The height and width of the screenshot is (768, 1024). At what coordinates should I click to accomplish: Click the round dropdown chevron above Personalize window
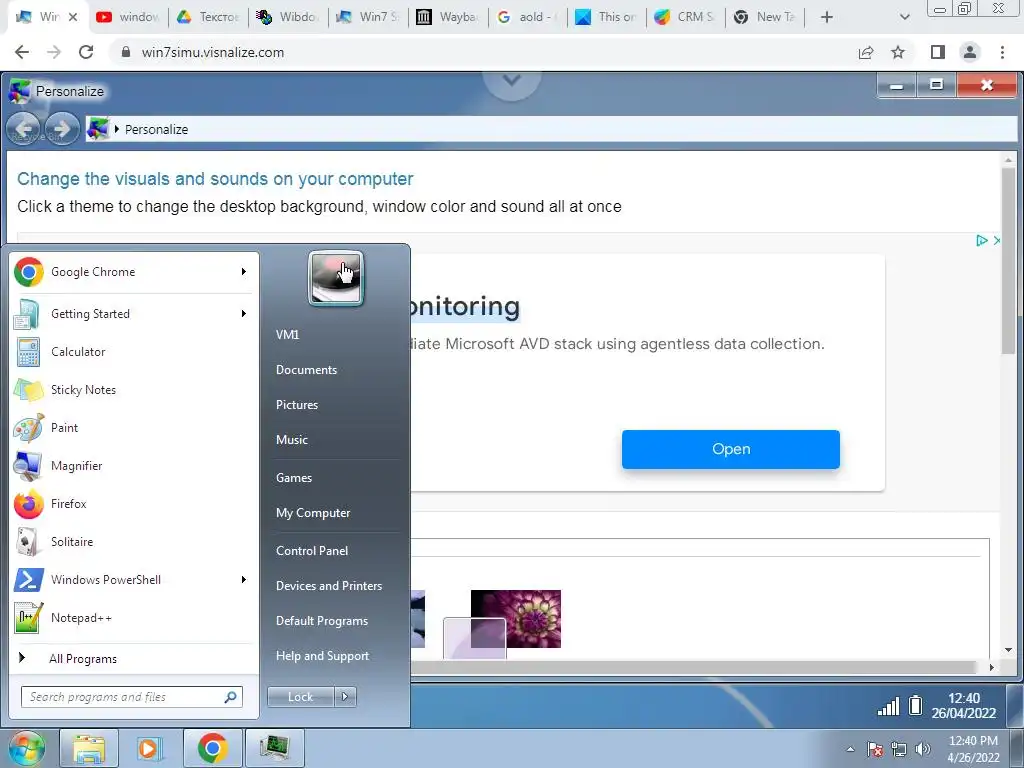click(512, 82)
